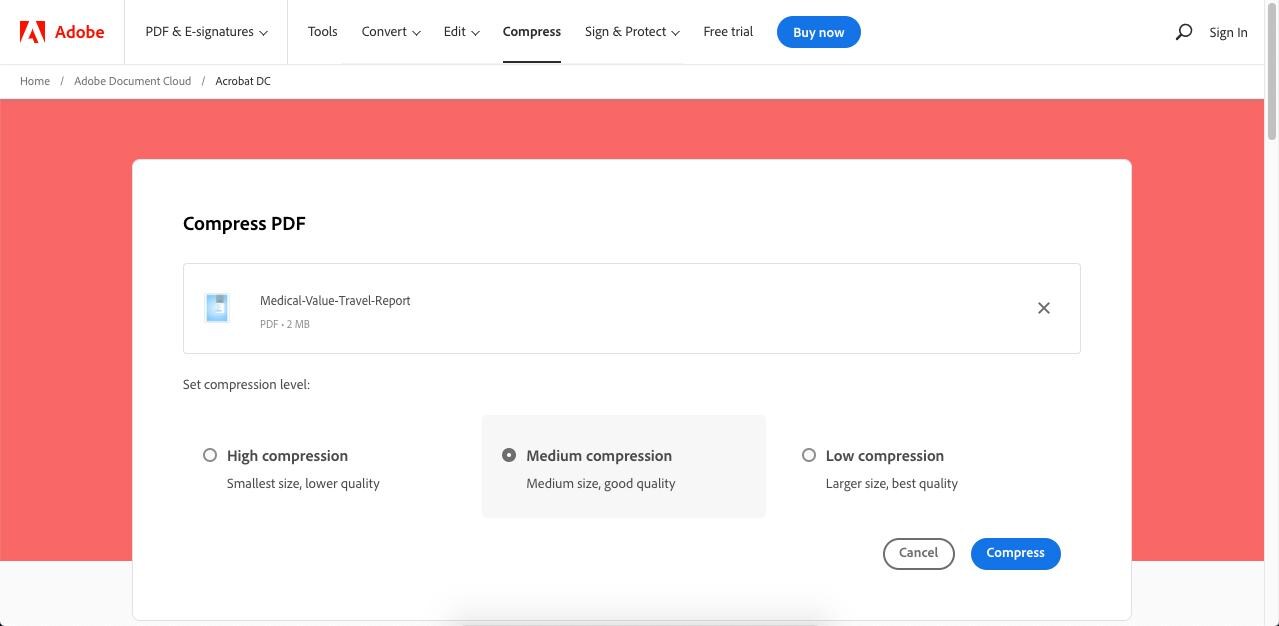Remove Medical-Value-Travel-Report using the X icon

(x=1043, y=308)
